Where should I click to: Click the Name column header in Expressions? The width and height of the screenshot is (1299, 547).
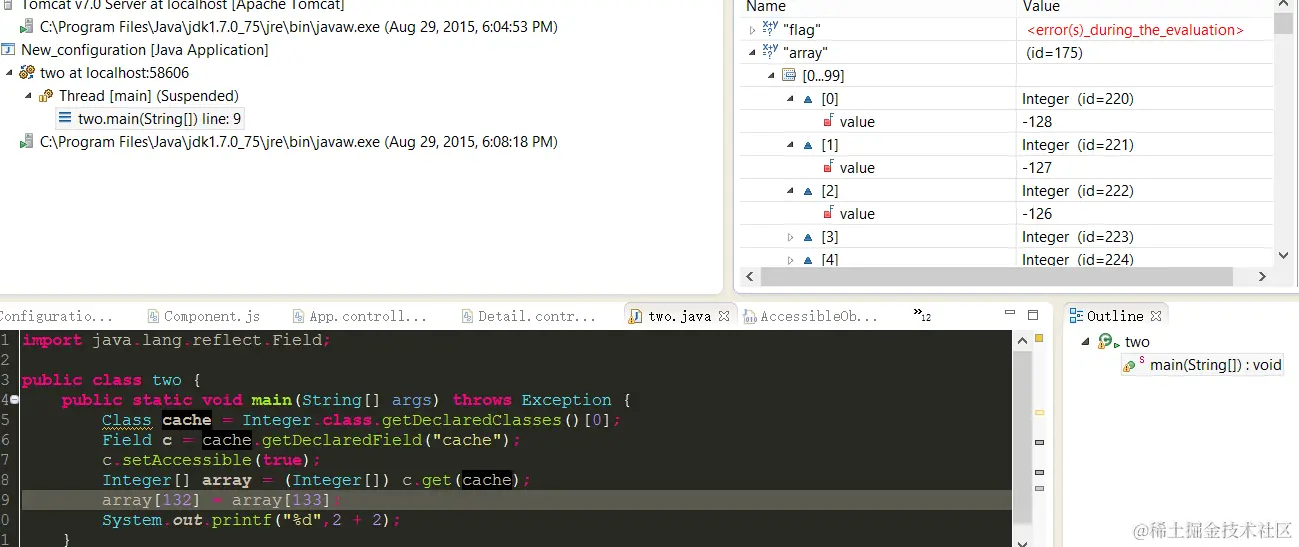click(x=766, y=6)
